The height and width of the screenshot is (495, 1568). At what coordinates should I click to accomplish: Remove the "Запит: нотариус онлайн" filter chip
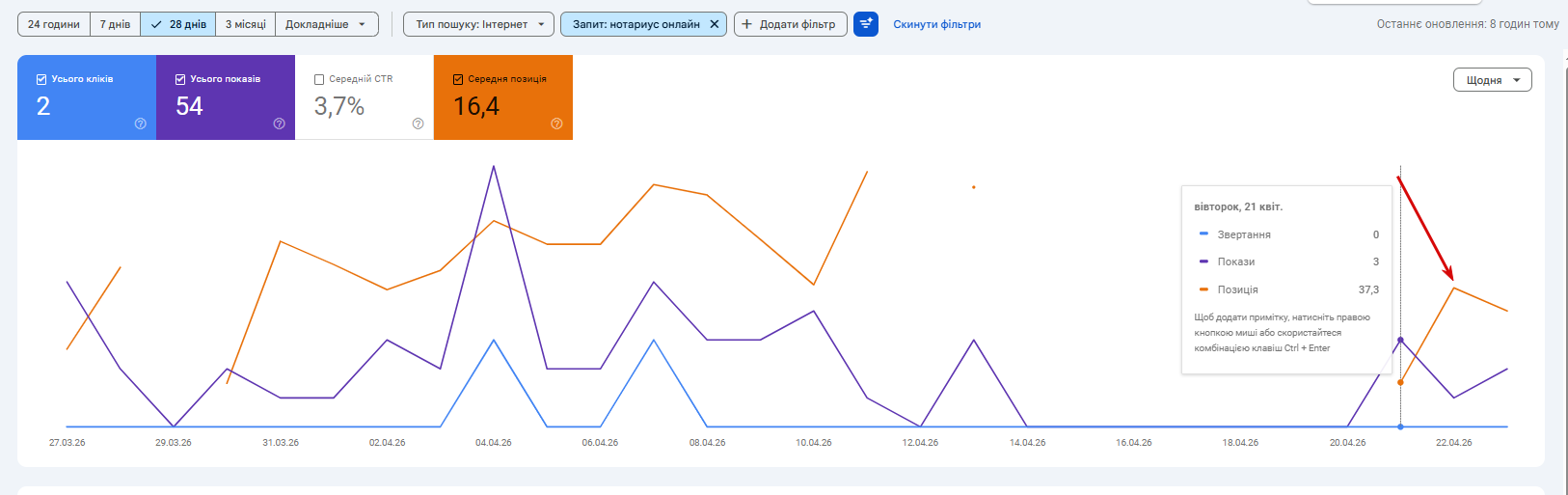(x=714, y=24)
